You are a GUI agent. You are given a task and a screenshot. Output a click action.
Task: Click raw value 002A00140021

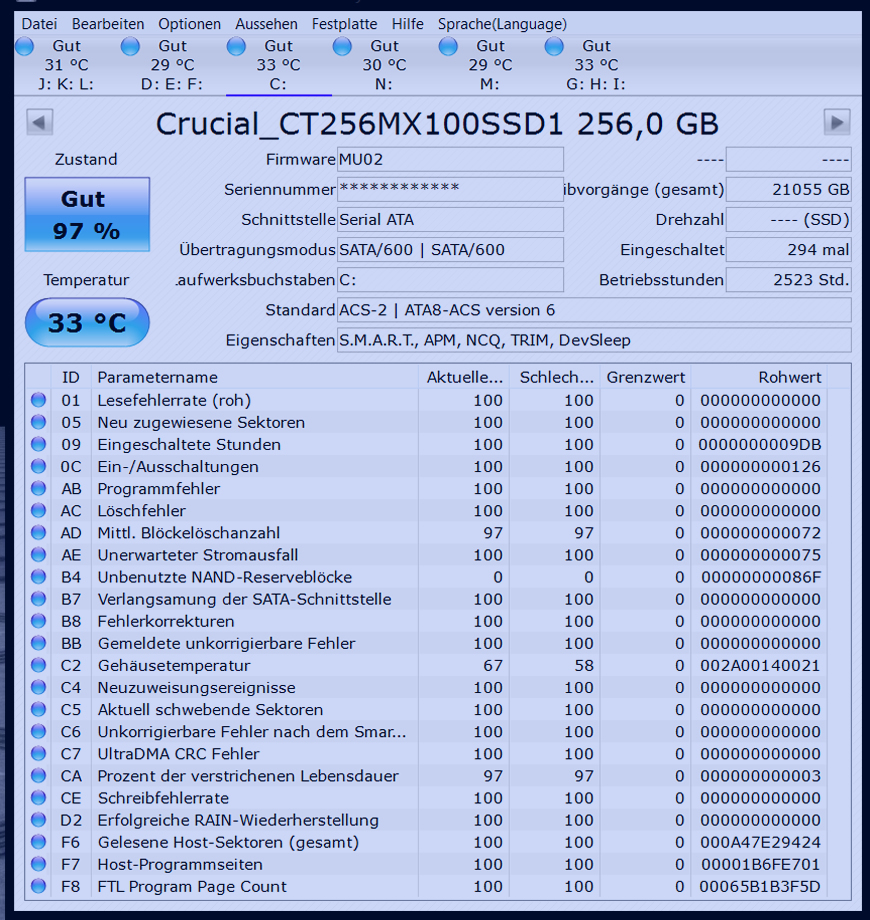click(x=760, y=665)
